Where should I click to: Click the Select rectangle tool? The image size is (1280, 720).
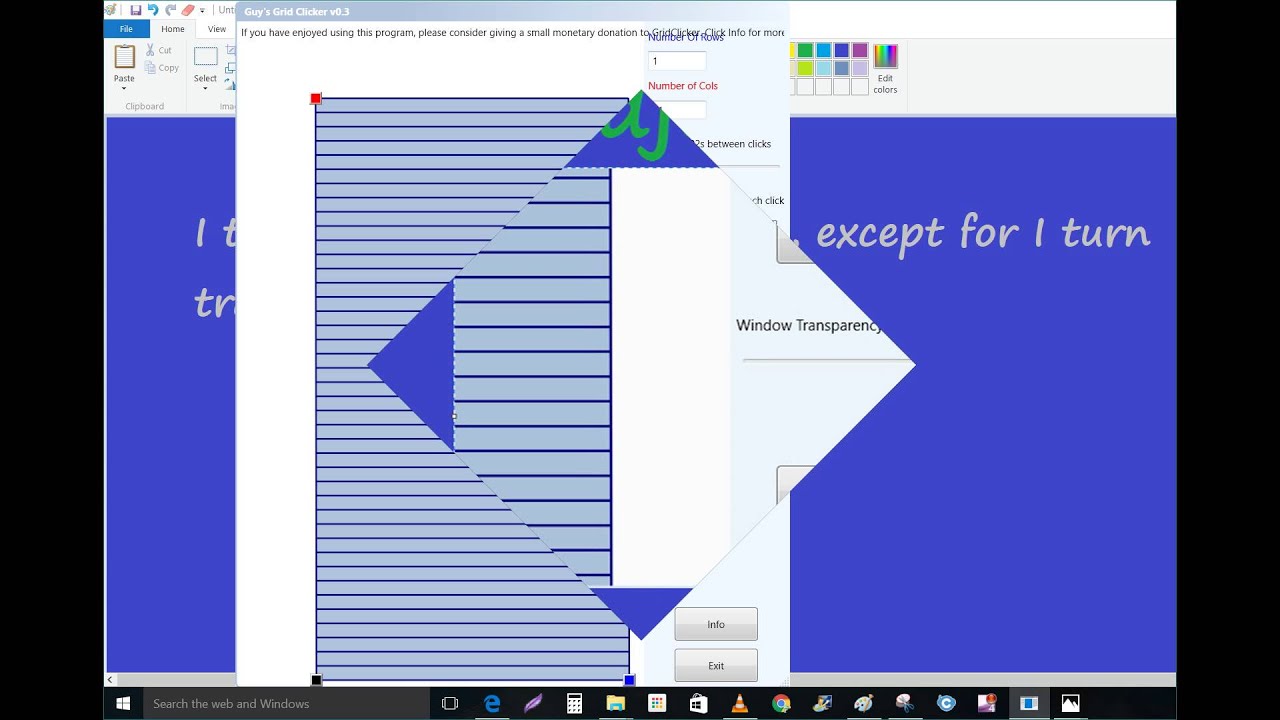pos(205,57)
